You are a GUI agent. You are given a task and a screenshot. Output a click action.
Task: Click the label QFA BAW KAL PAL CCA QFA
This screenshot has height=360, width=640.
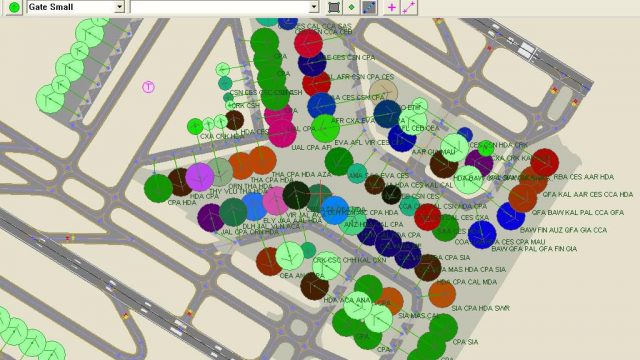click(x=578, y=212)
